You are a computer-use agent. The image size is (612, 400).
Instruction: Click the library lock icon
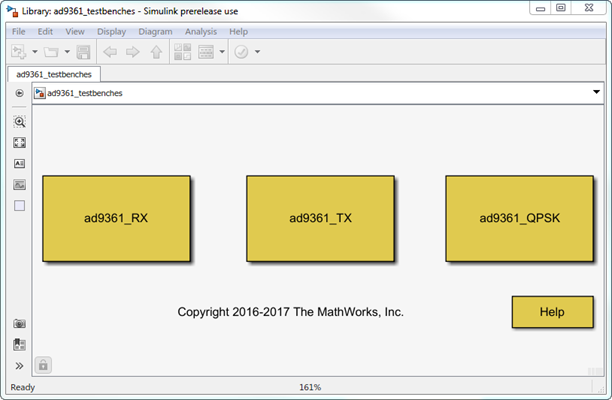point(43,365)
